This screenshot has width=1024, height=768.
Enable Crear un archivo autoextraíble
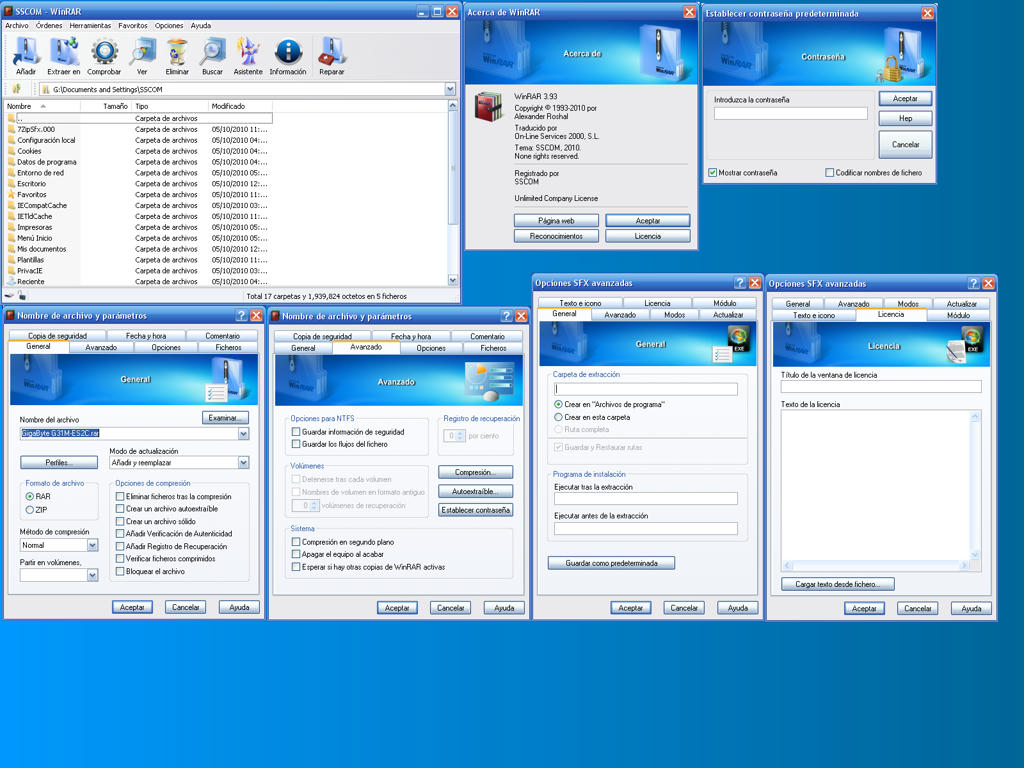120,509
